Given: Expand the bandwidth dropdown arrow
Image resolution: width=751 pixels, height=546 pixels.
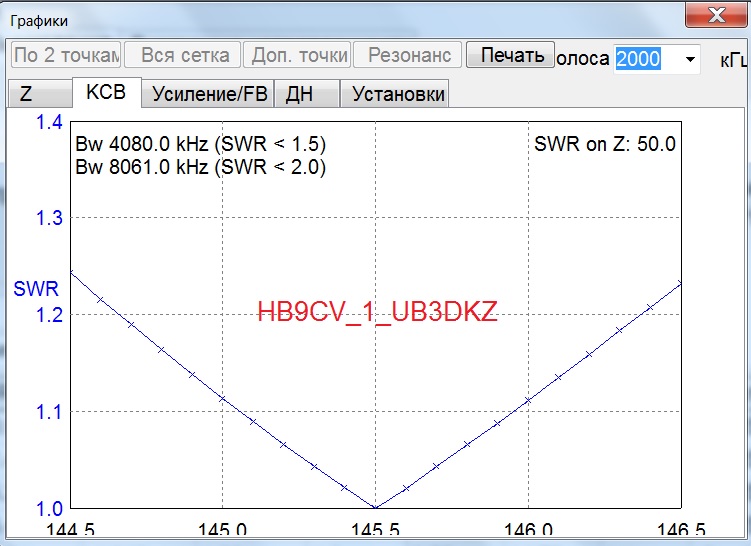Looking at the screenshot, I should click(x=690, y=59).
